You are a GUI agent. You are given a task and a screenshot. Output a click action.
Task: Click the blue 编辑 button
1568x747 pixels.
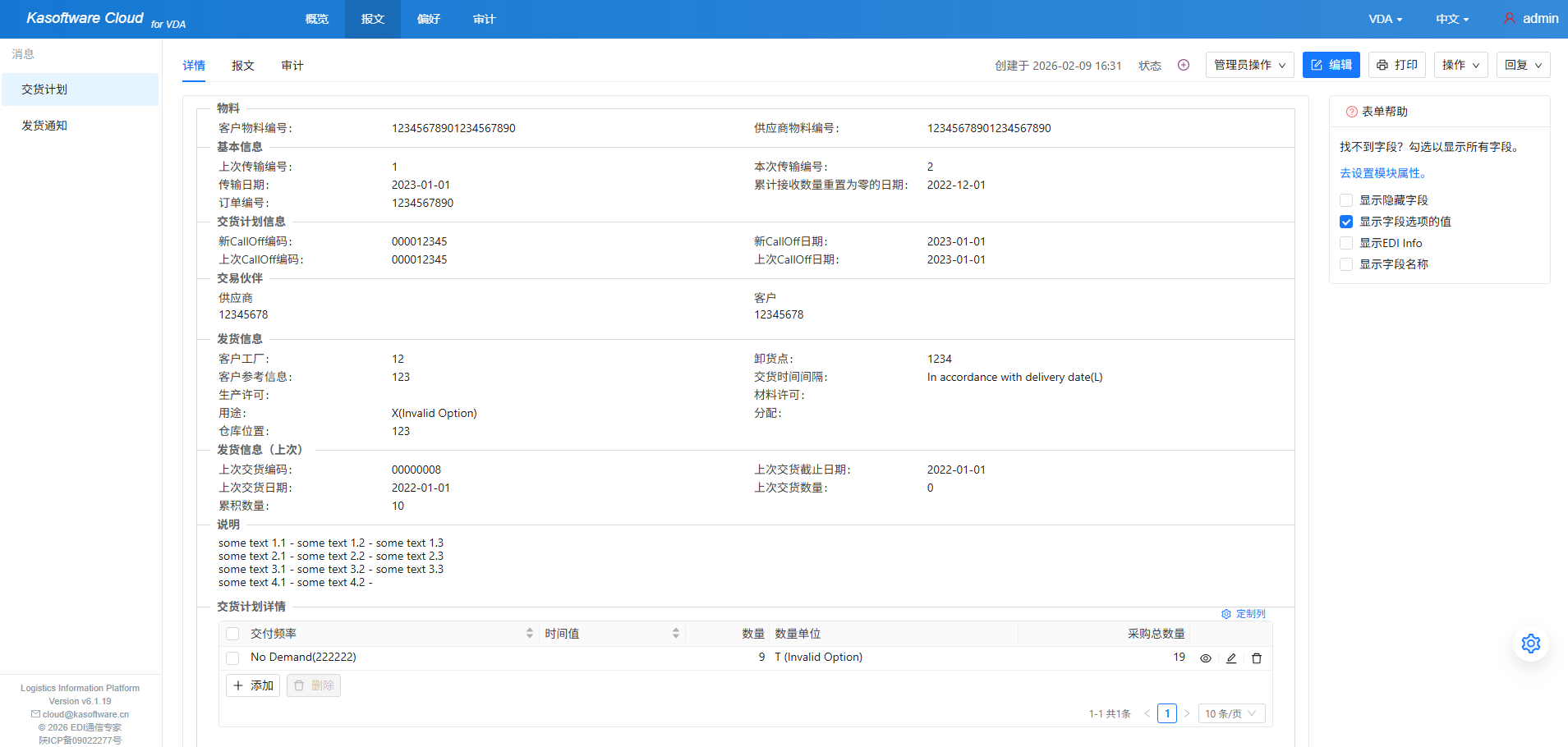click(x=1331, y=65)
